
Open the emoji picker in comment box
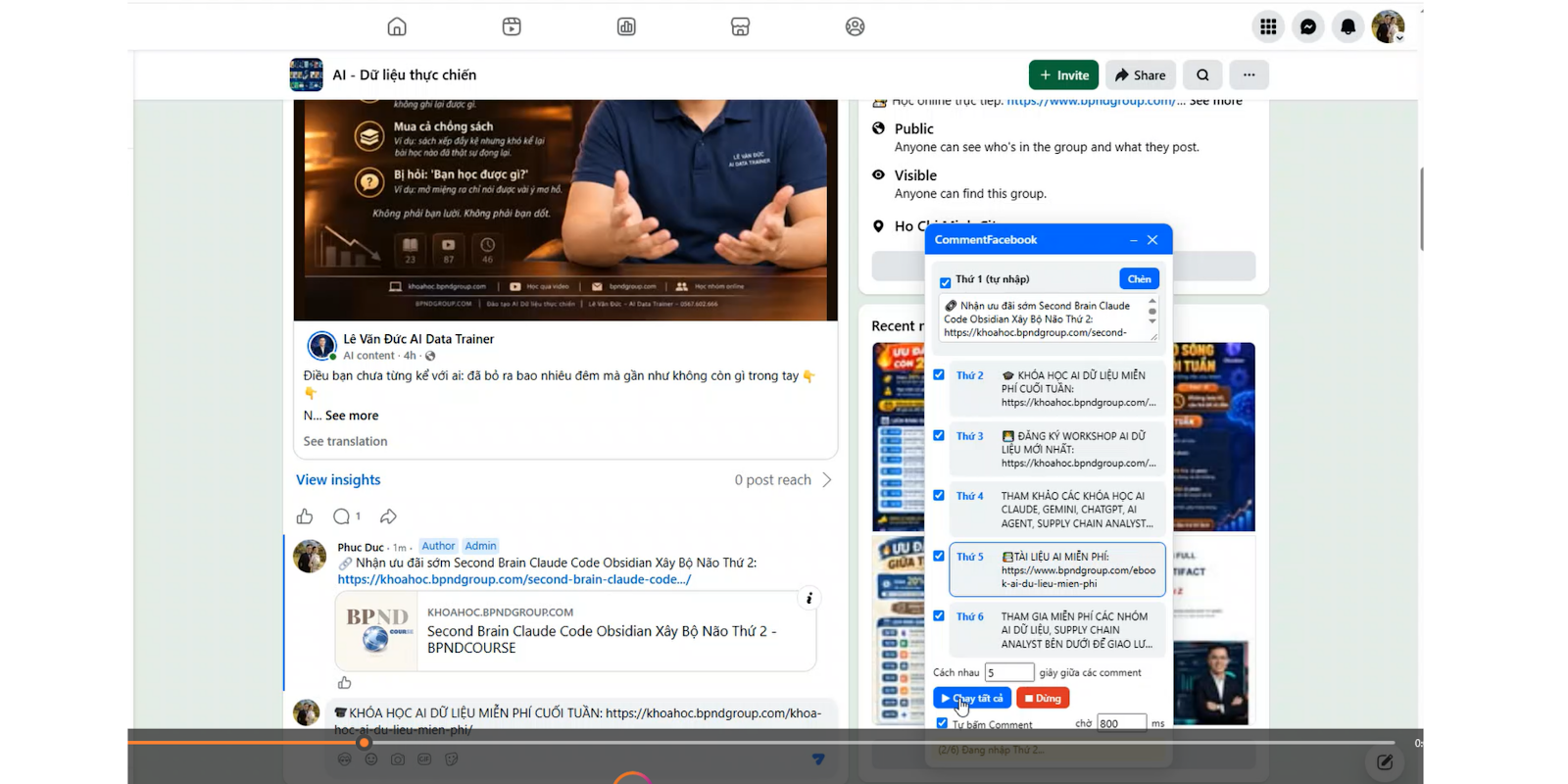coord(370,759)
